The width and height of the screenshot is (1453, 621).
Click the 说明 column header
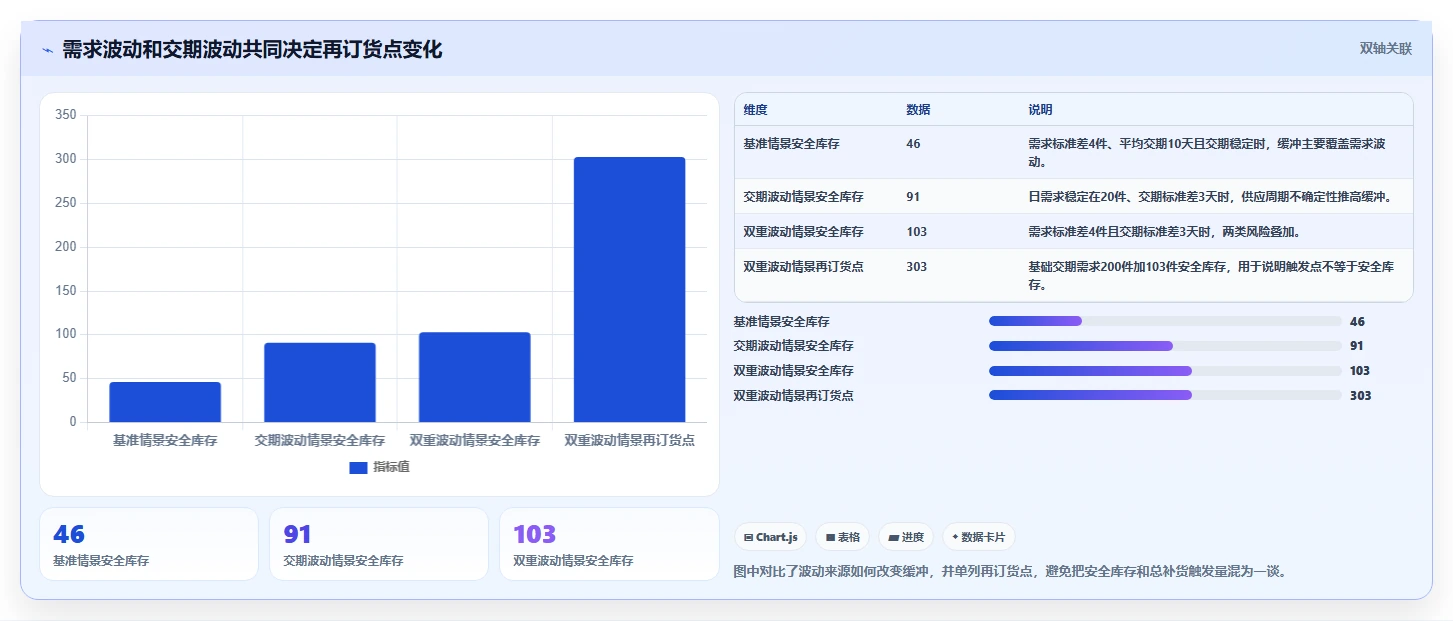[1040, 110]
